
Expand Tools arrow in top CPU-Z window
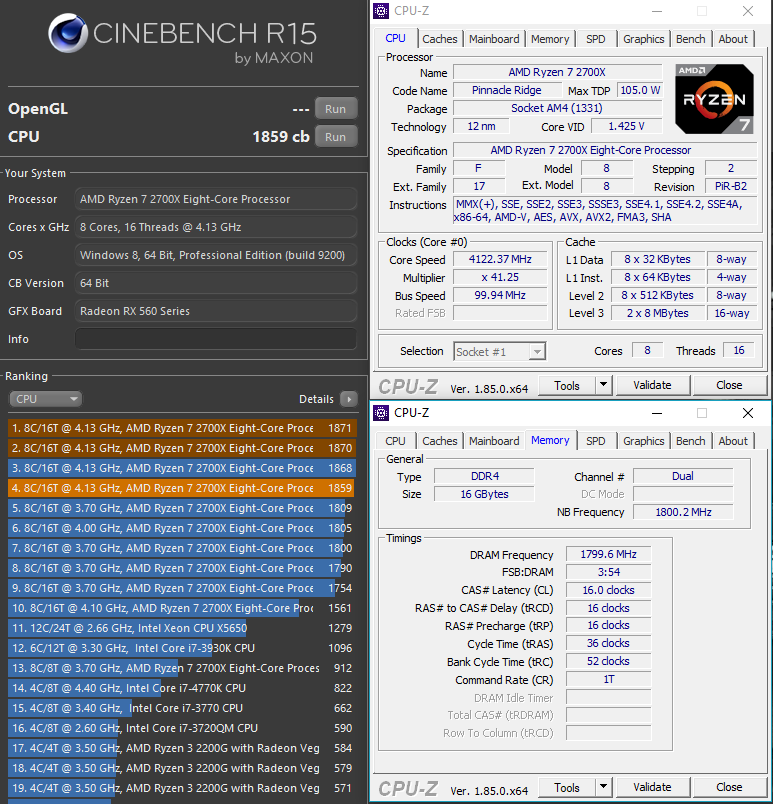pyautogui.click(x=603, y=385)
